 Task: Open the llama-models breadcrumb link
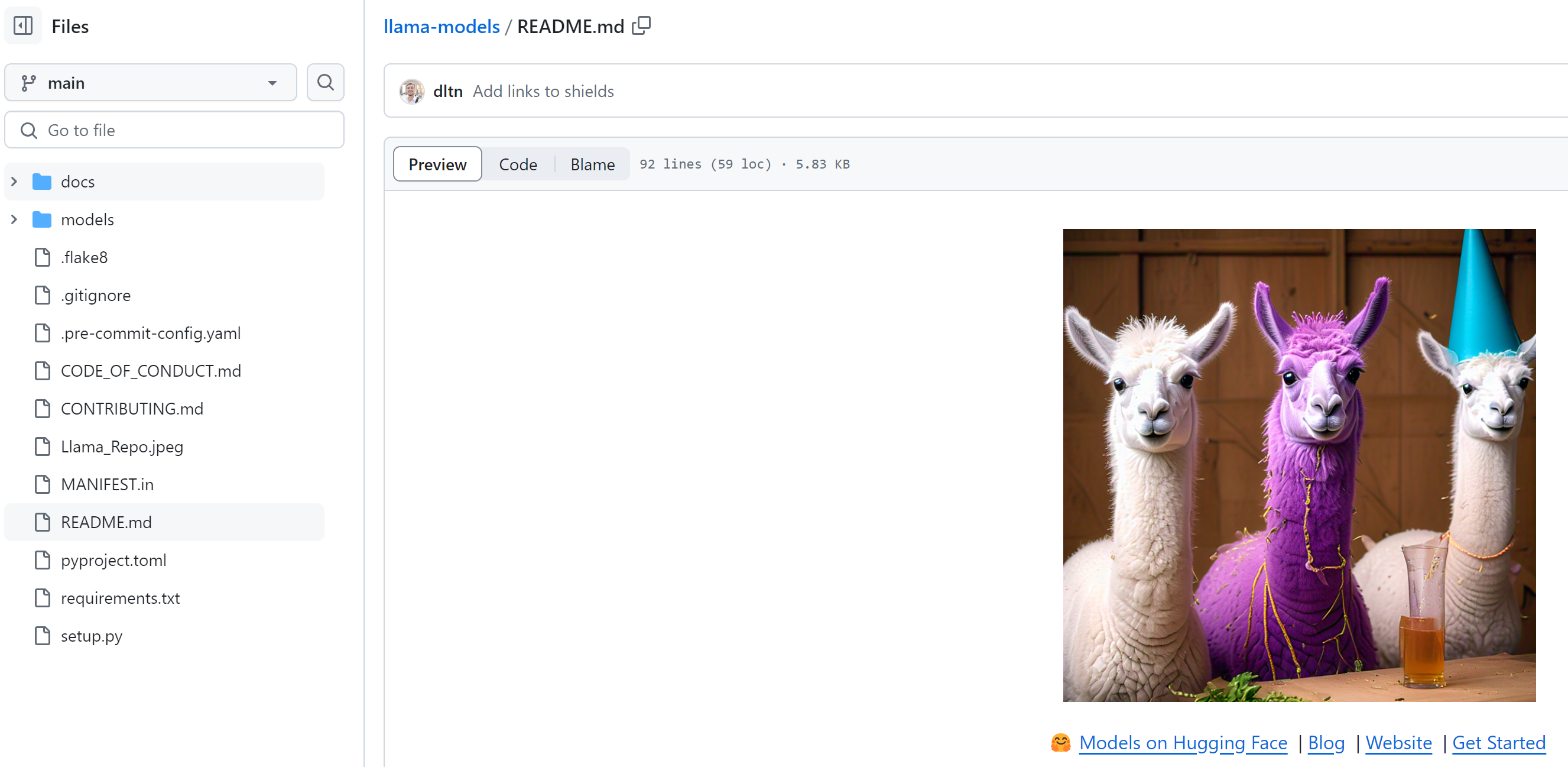point(441,26)
